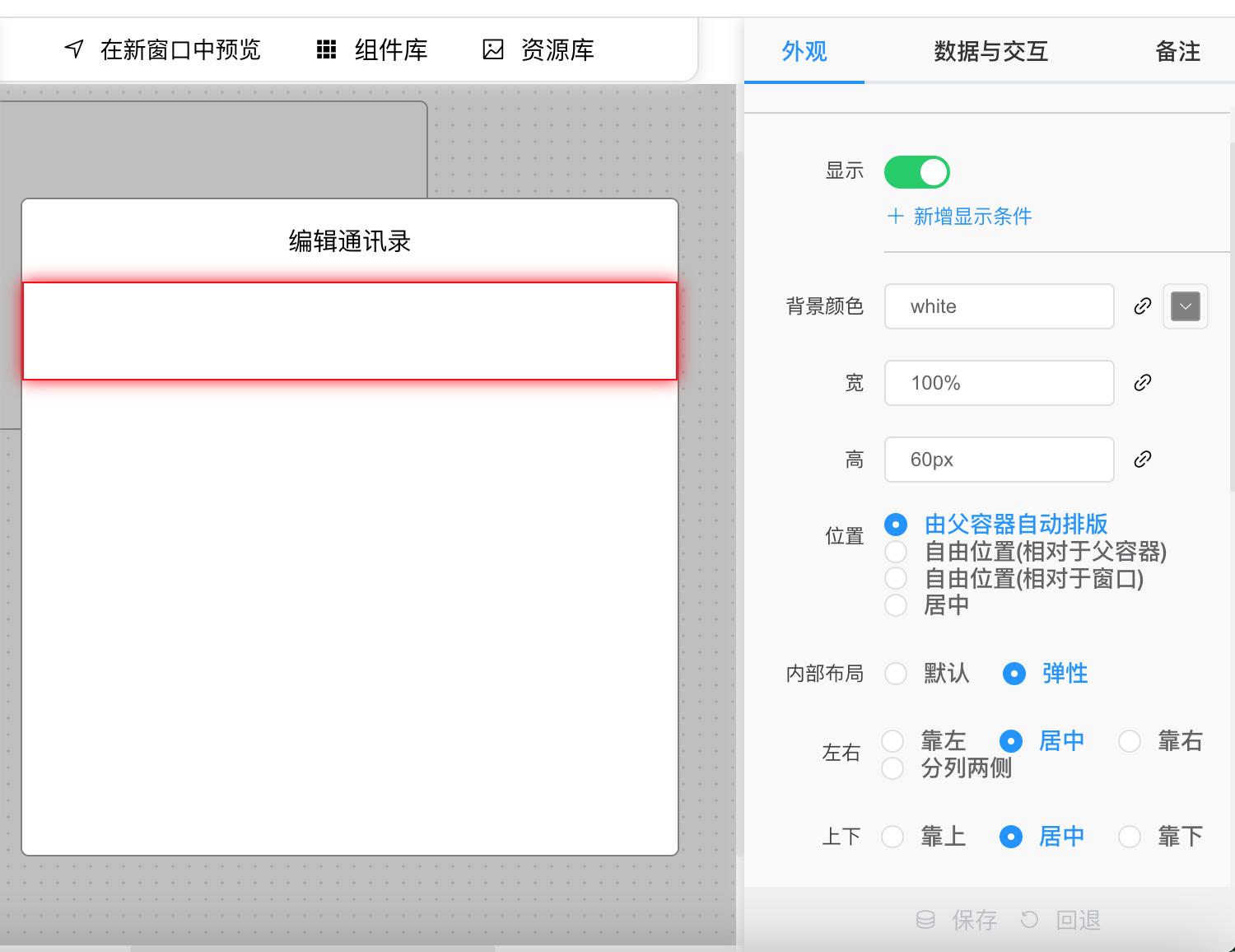Open the 组件库 panel
The height and width of the screenshot is (952, 1235).
click(x=373, y=49)
